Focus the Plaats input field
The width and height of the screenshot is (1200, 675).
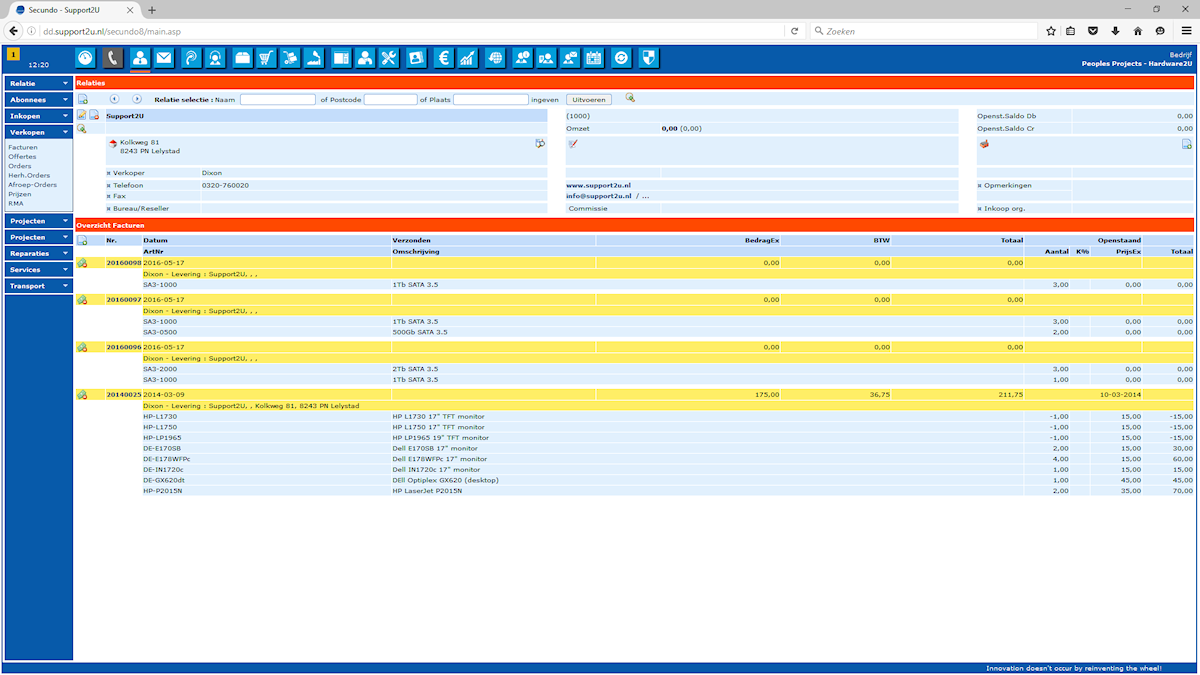491,100
